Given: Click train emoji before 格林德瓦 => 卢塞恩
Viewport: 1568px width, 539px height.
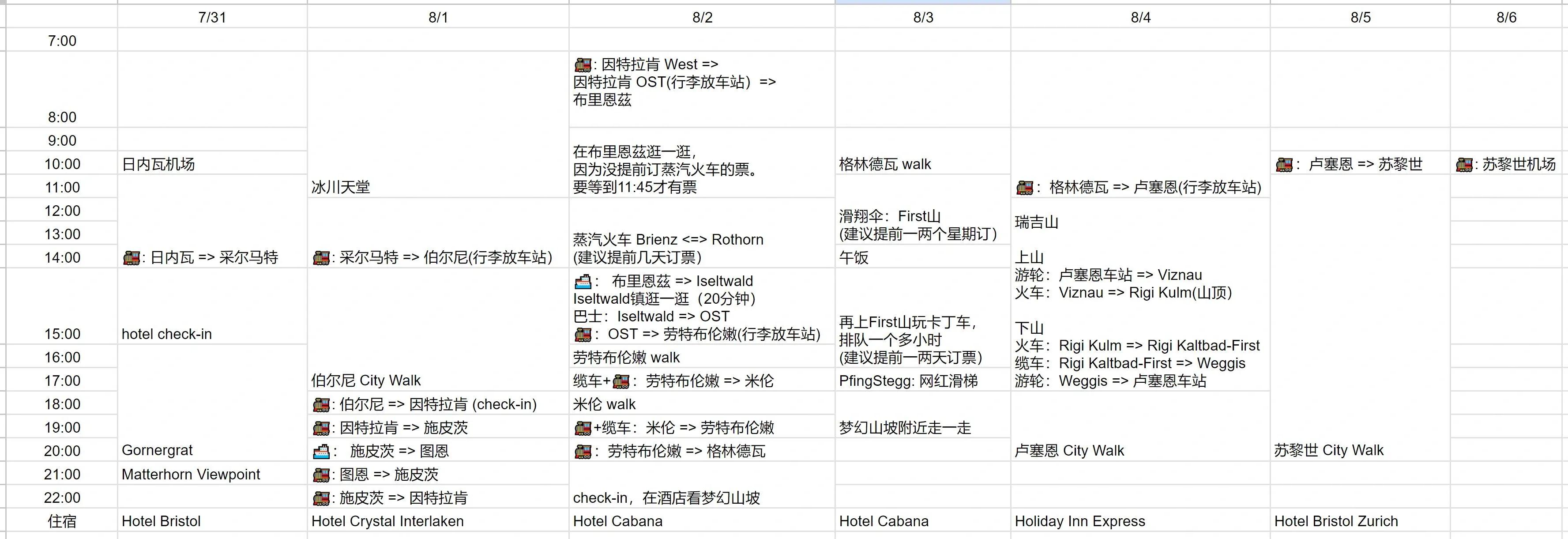Looking at the screenshot, I should (x=1024, y=188).
